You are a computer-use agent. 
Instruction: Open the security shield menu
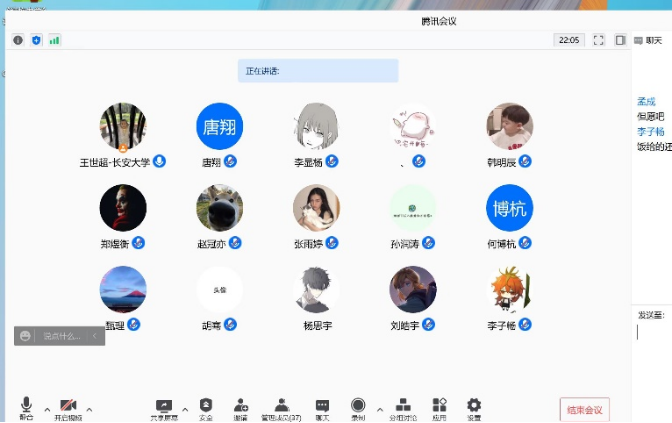206,405
